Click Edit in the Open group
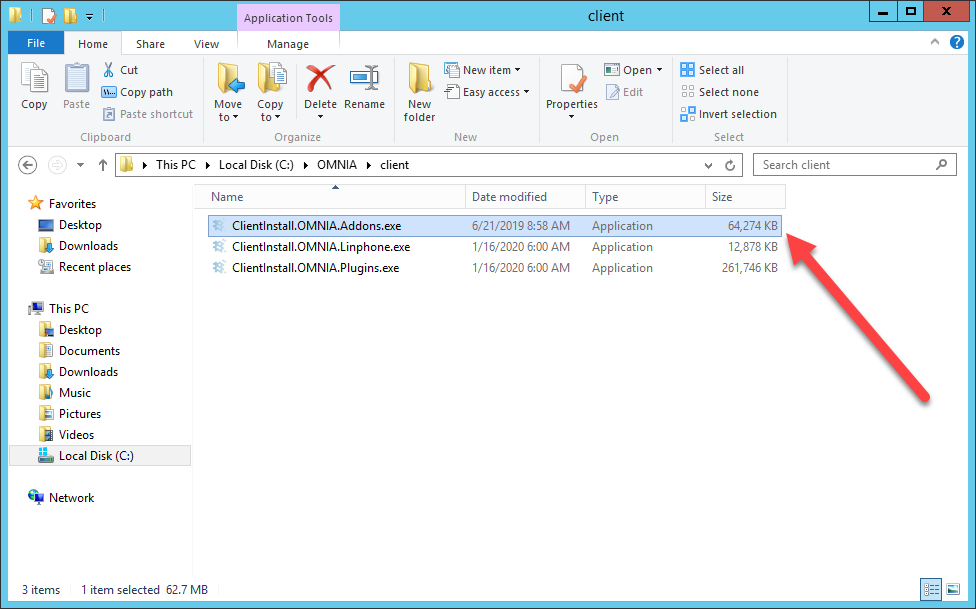The height and width of the screenshot is (609, 976). [624, 92]
